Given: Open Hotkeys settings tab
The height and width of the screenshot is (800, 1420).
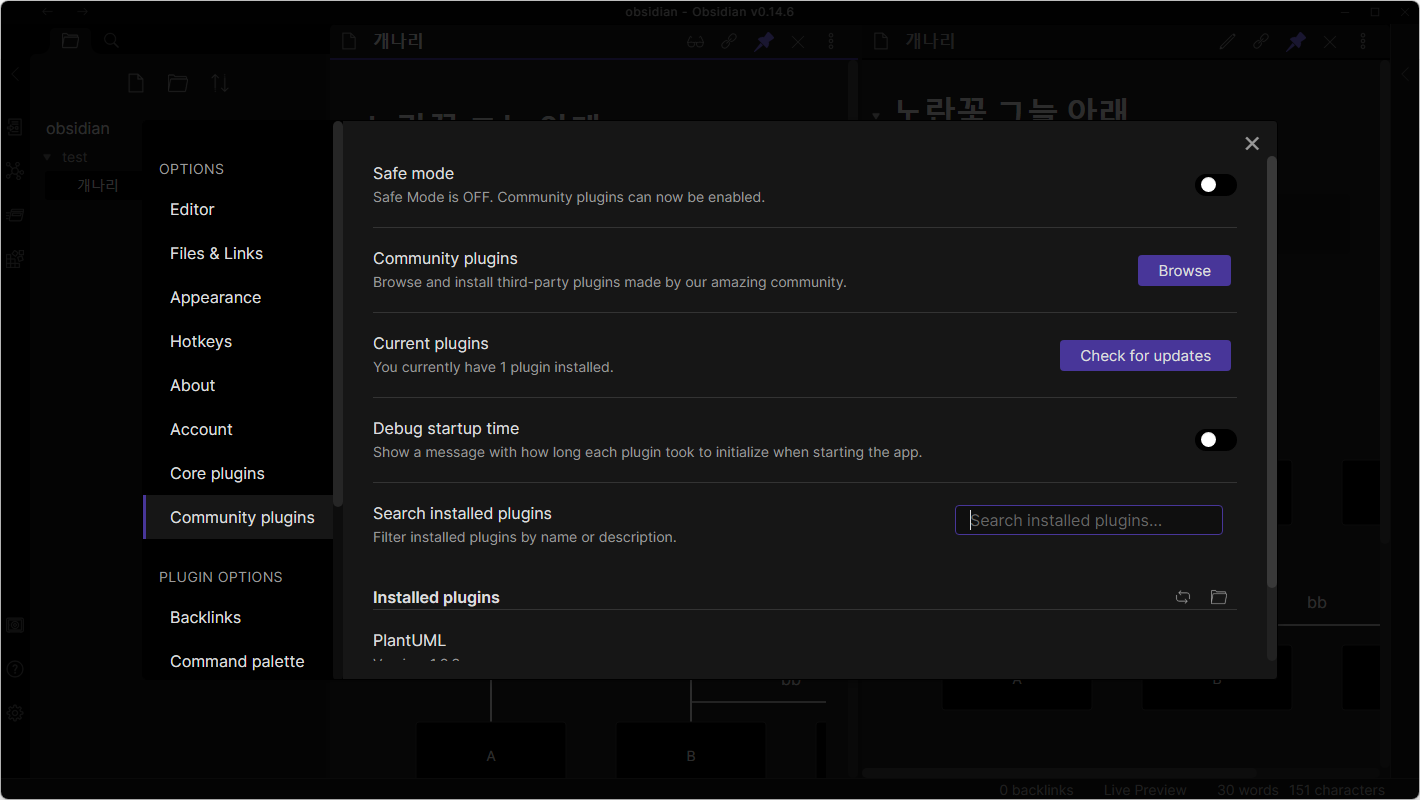Looking at the screenshot, I should (x=238, y=342).
